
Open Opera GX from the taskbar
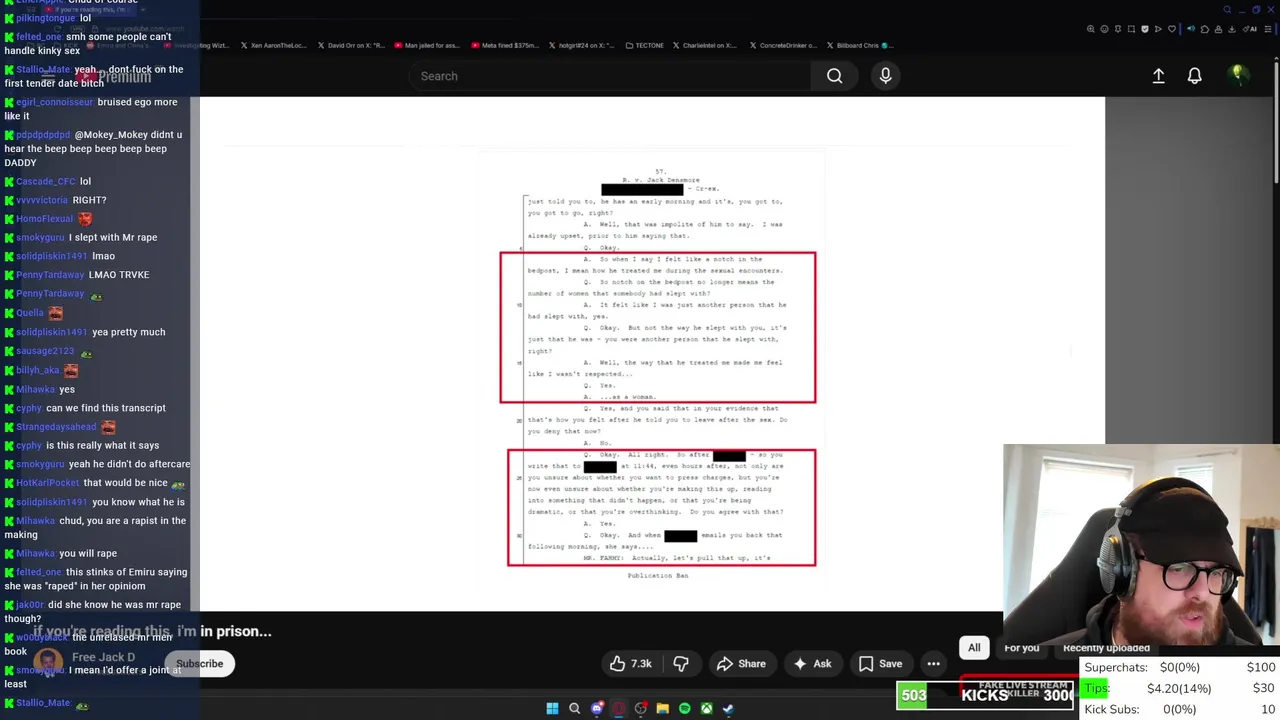coord(619,708)
